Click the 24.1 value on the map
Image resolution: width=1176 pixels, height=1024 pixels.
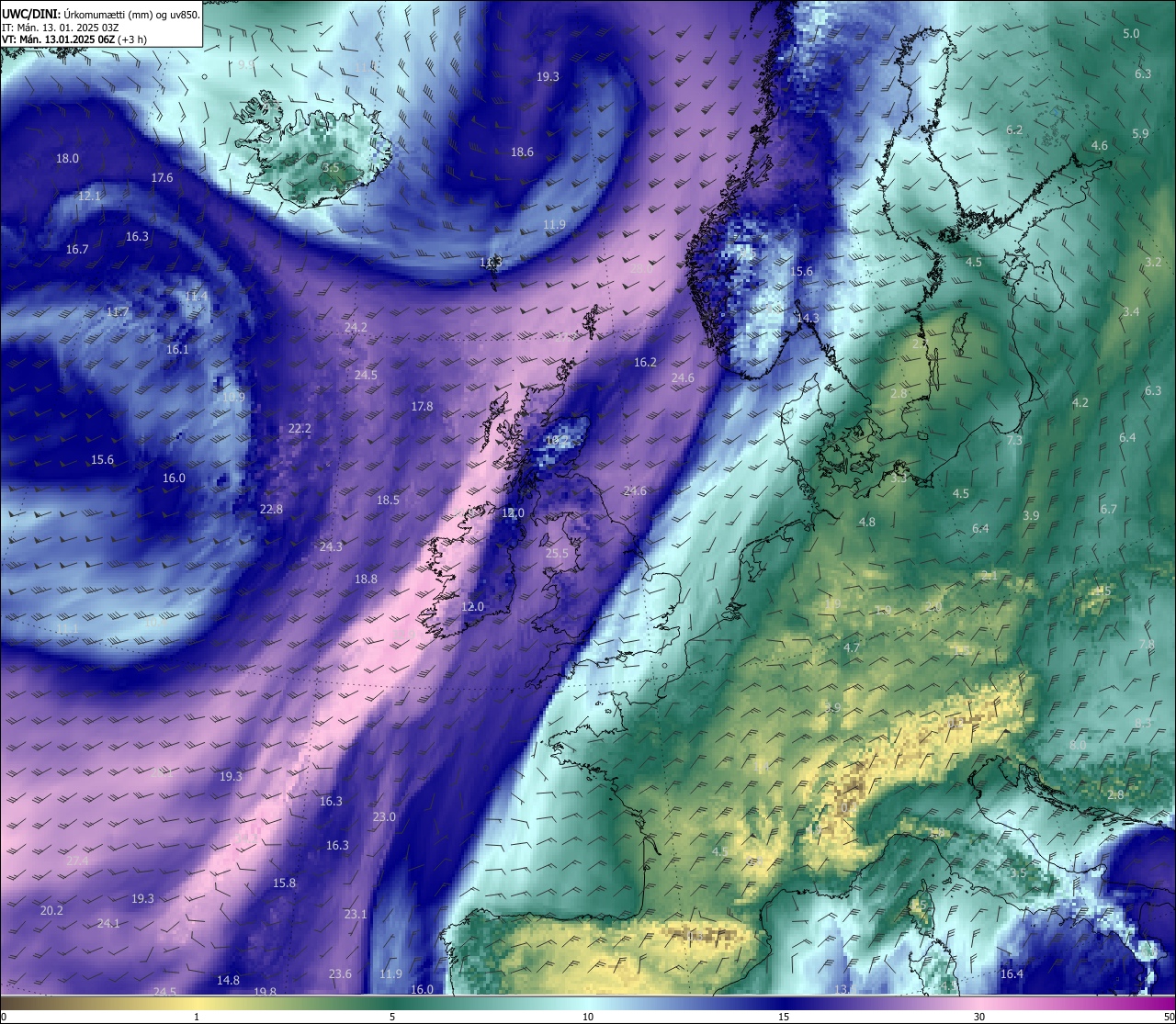[108, 924]
